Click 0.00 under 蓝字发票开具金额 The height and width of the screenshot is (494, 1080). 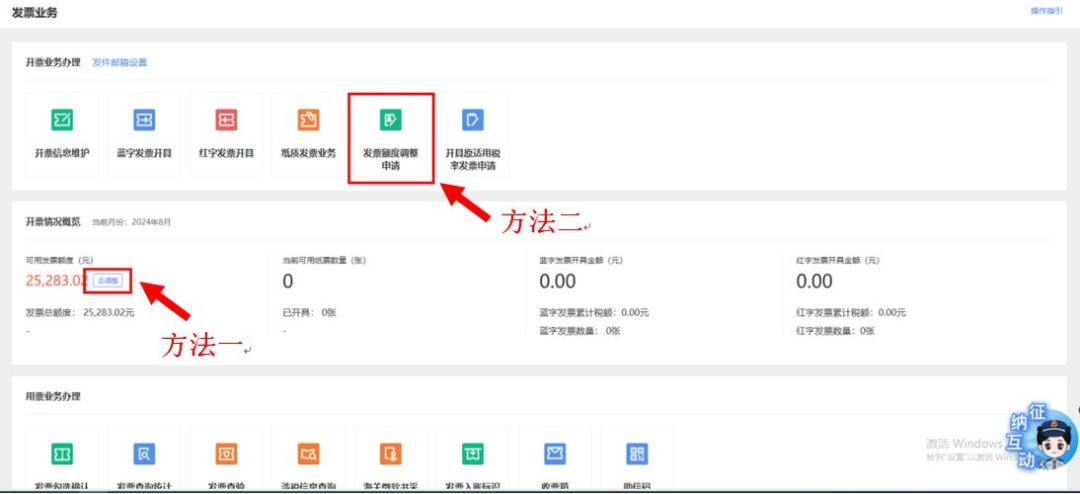(558, 281)
